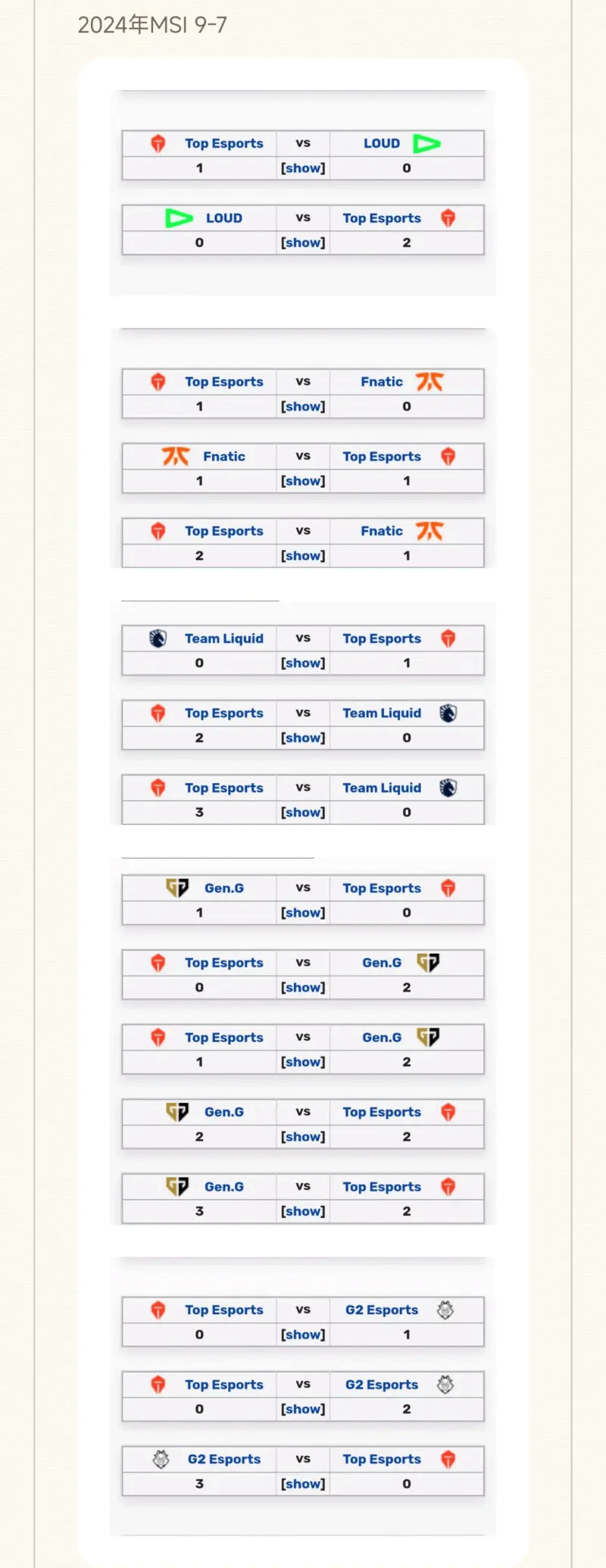Image resolution: width=606 pixels, height=1568 pixels.
Task: Click Team Liquid logo in the 0-1 match
Action: pyautogui.click(x=158, y=639)
